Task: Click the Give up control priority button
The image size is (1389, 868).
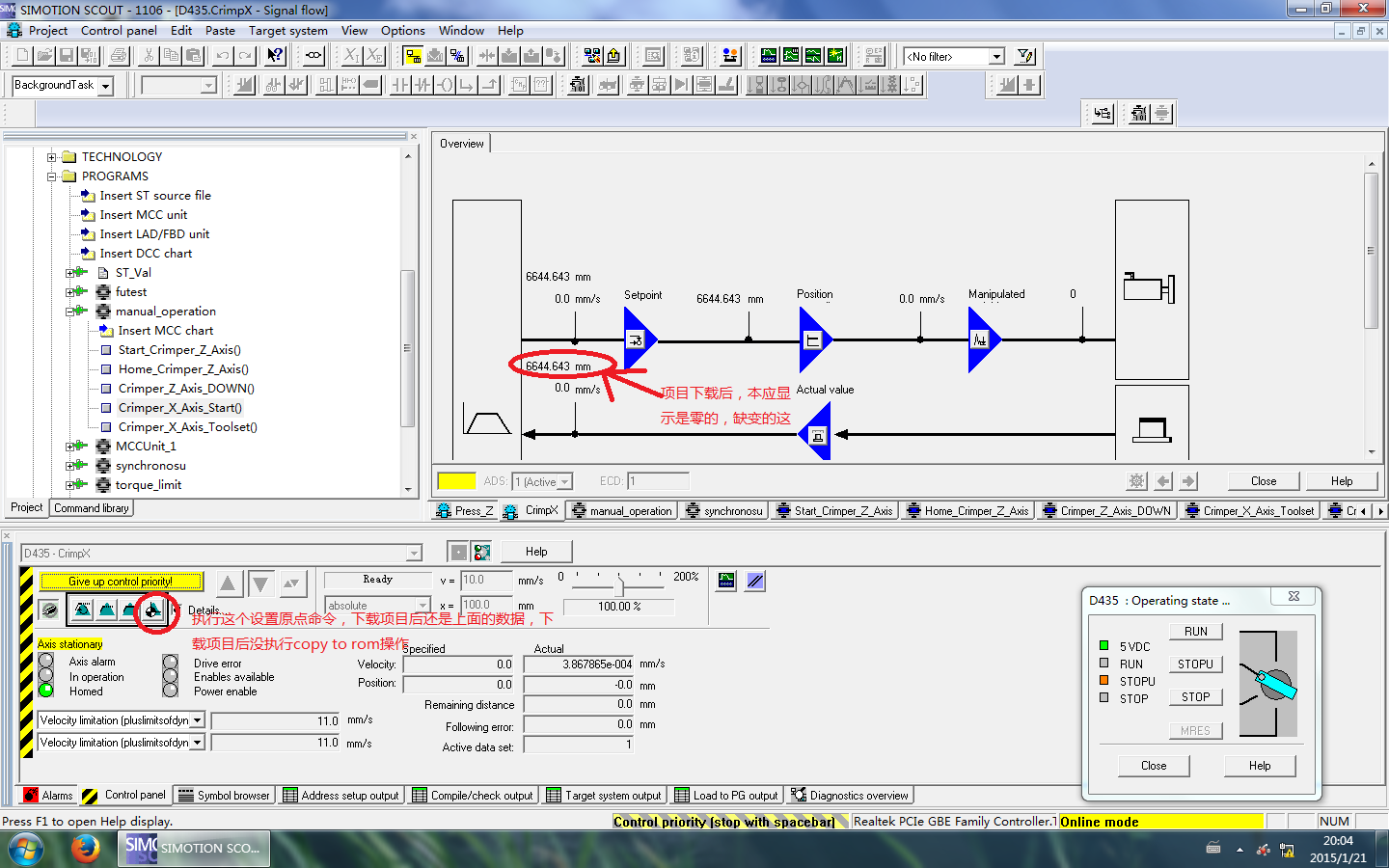Action: click(x=121, y=582)
